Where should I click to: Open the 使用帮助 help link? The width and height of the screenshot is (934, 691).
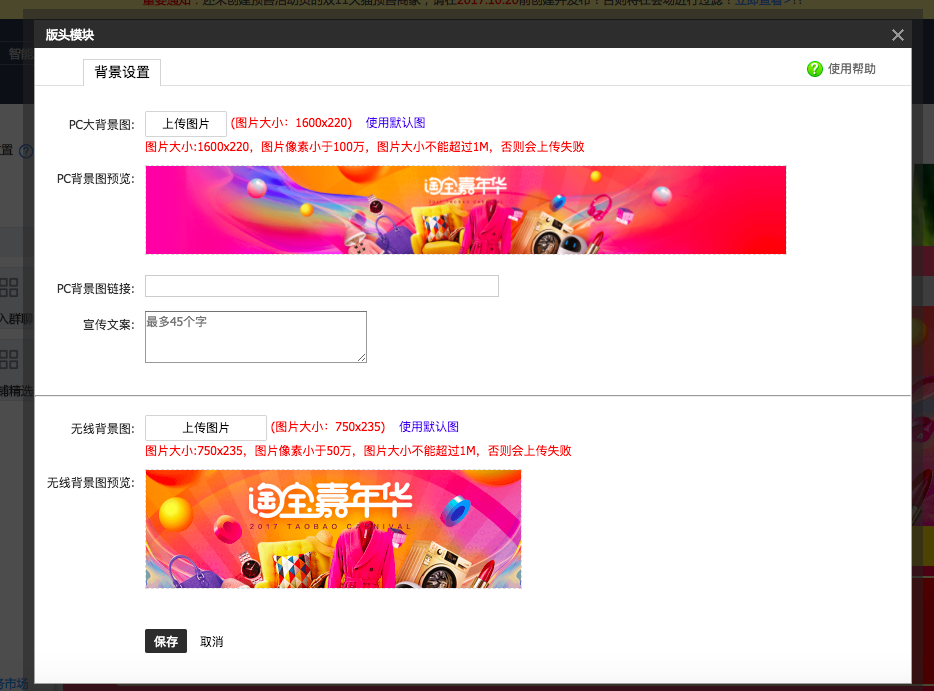[851, 69]
